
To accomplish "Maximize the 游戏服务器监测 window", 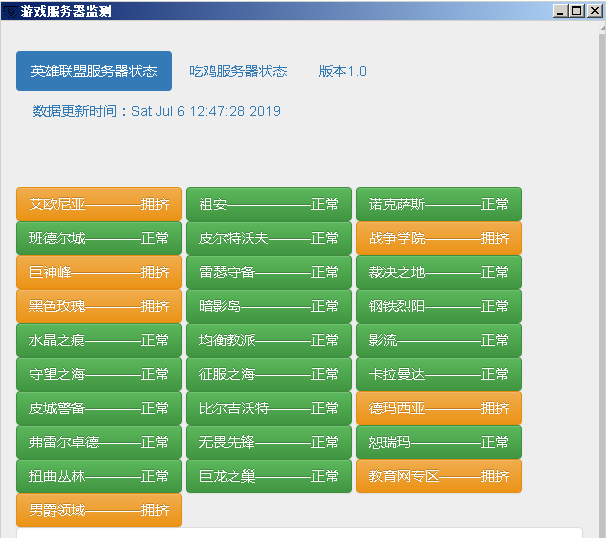I will click(x=577, y=11).
